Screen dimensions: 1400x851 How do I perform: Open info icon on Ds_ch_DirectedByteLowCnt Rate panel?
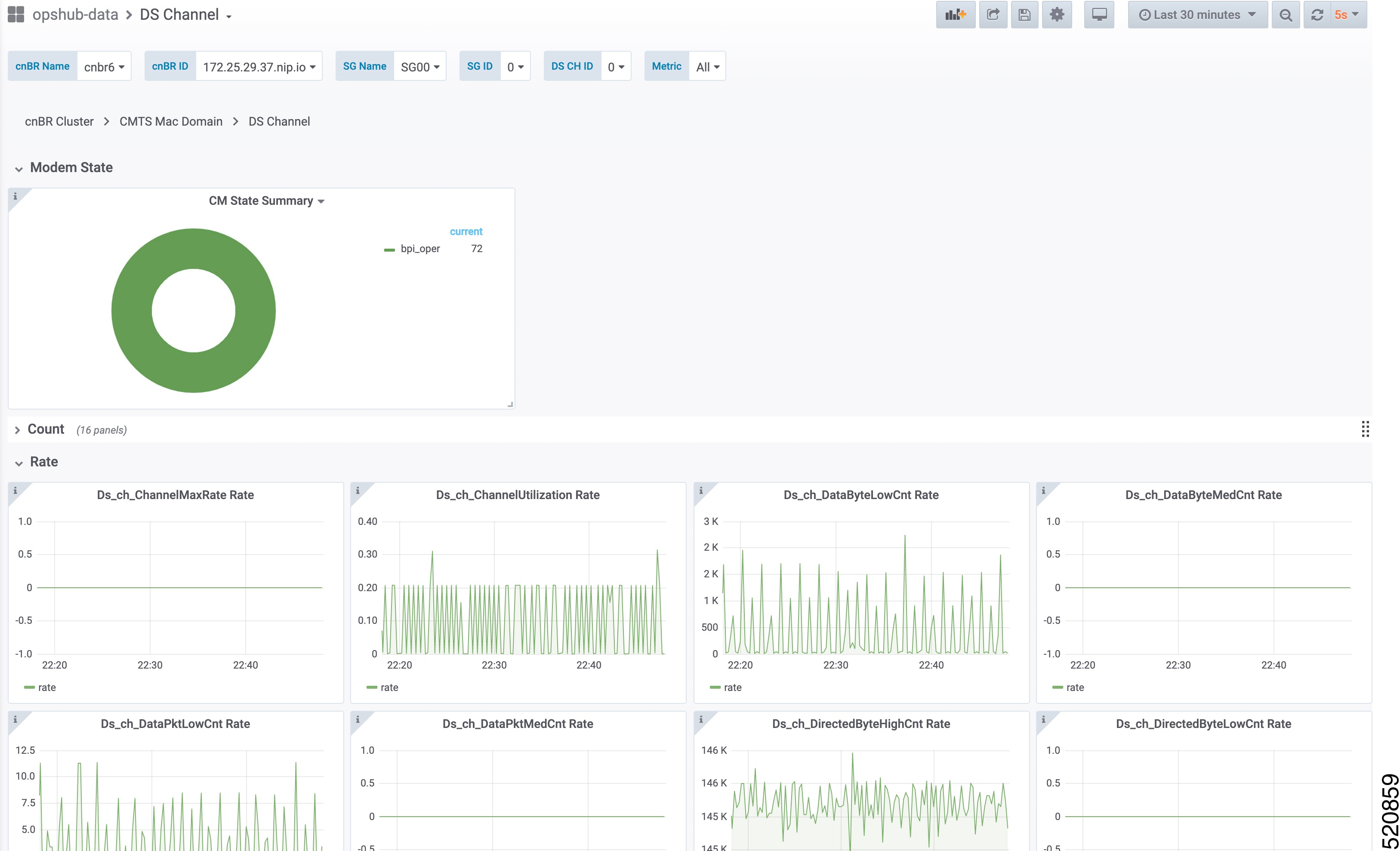click(1043, 719)
